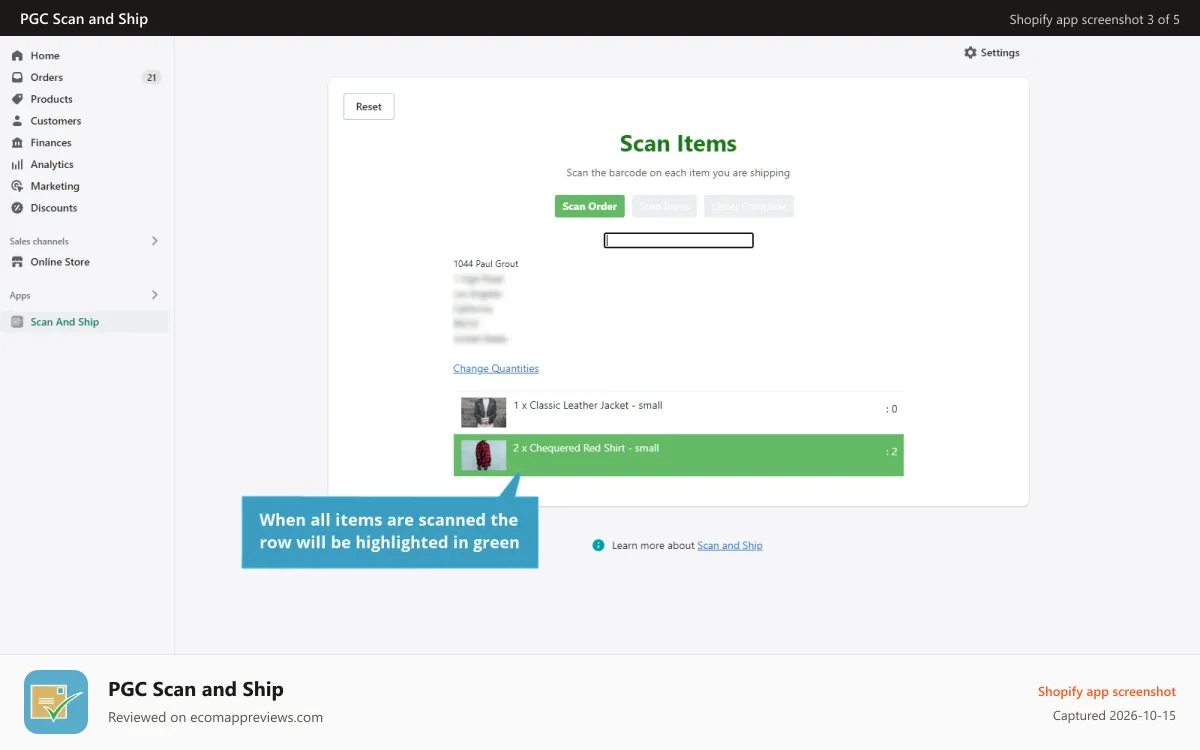Click the Customers person icon
Screen dimensions: 1200x750
[x=17, y=121]
